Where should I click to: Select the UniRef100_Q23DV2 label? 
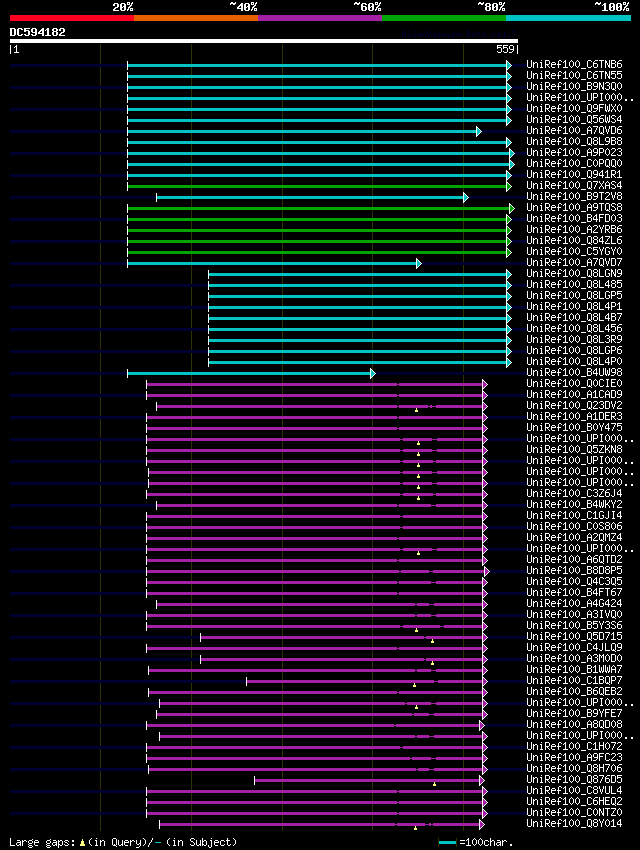click(574, 405)
